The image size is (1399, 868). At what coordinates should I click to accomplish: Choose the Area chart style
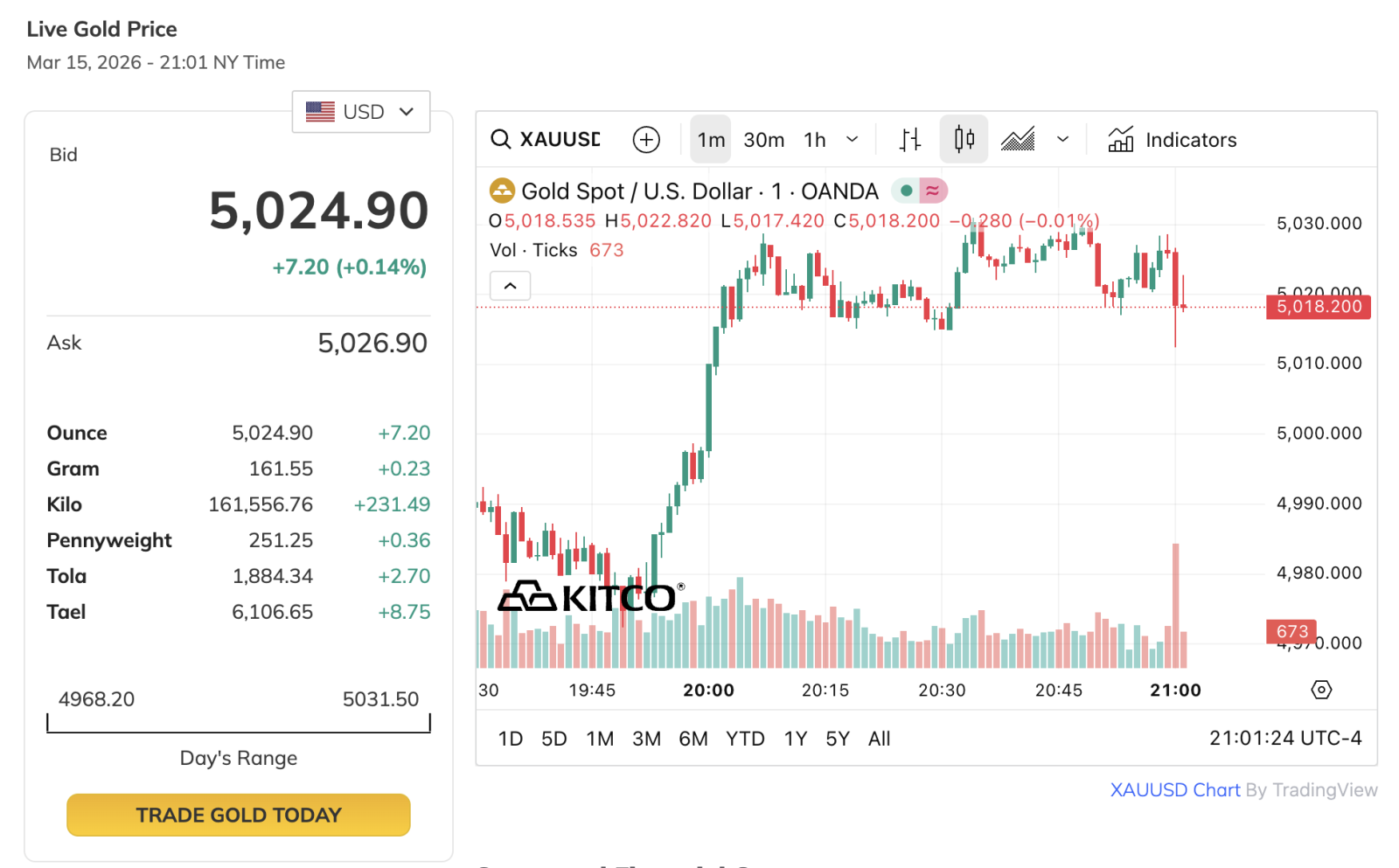(x=1018, y=140)
